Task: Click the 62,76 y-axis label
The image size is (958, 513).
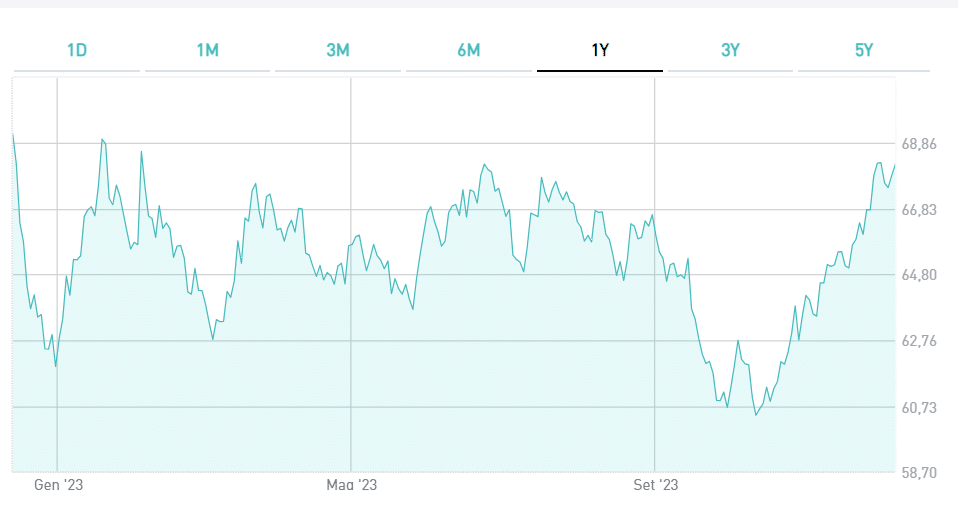Action: pyautogui.click(x=919, y=341)
